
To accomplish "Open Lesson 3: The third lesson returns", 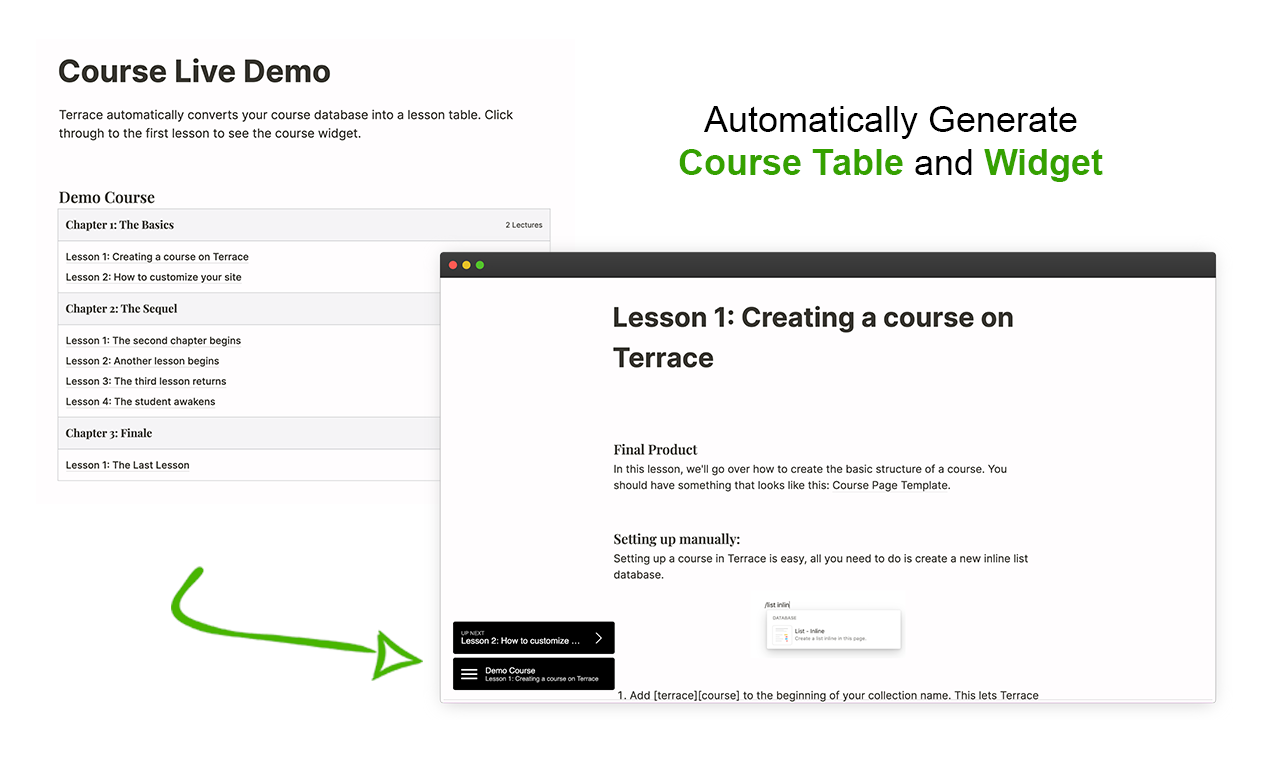I will 146,381.
